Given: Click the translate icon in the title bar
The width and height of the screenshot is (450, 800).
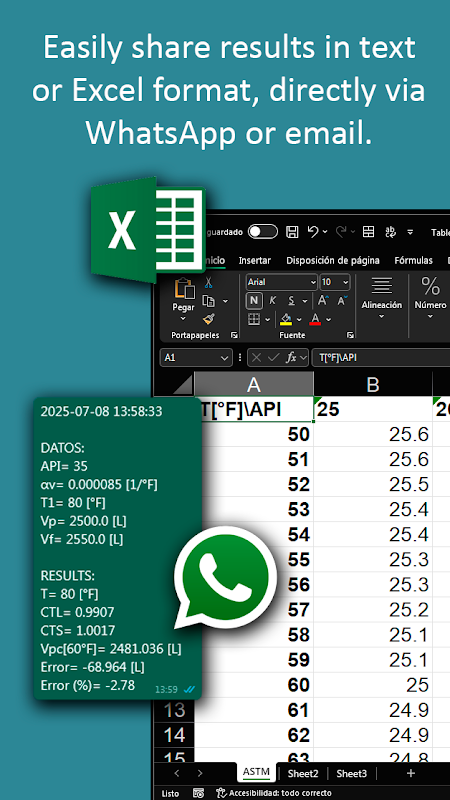Looking at the screenshot, I should (390, 232).
